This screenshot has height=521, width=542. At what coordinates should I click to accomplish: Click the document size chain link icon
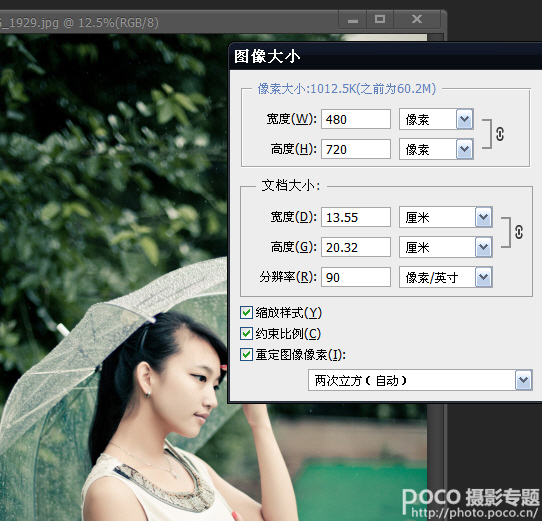pyautogui.click(x=518, y=232)
